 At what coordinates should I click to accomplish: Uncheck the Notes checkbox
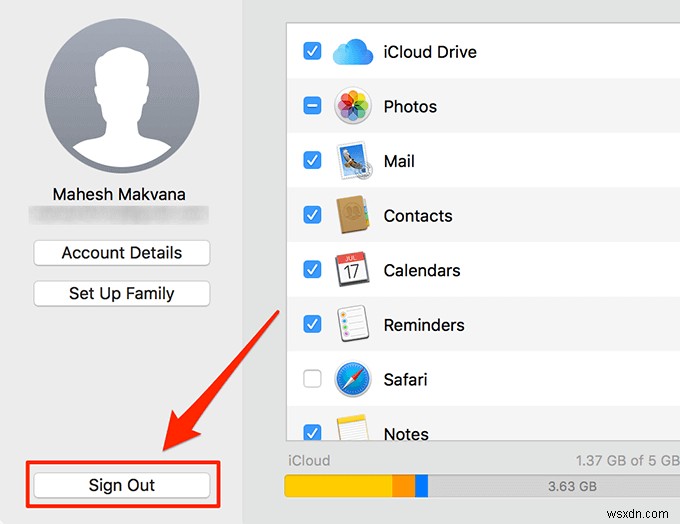312,432
